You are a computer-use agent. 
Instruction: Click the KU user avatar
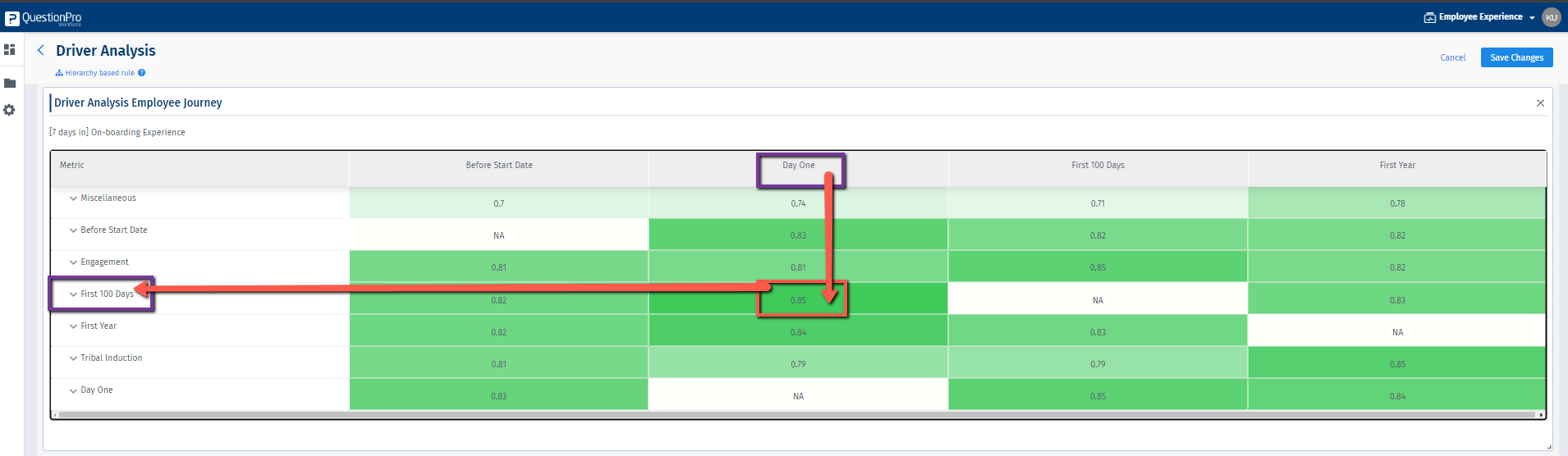click(x=1551, y=17)
